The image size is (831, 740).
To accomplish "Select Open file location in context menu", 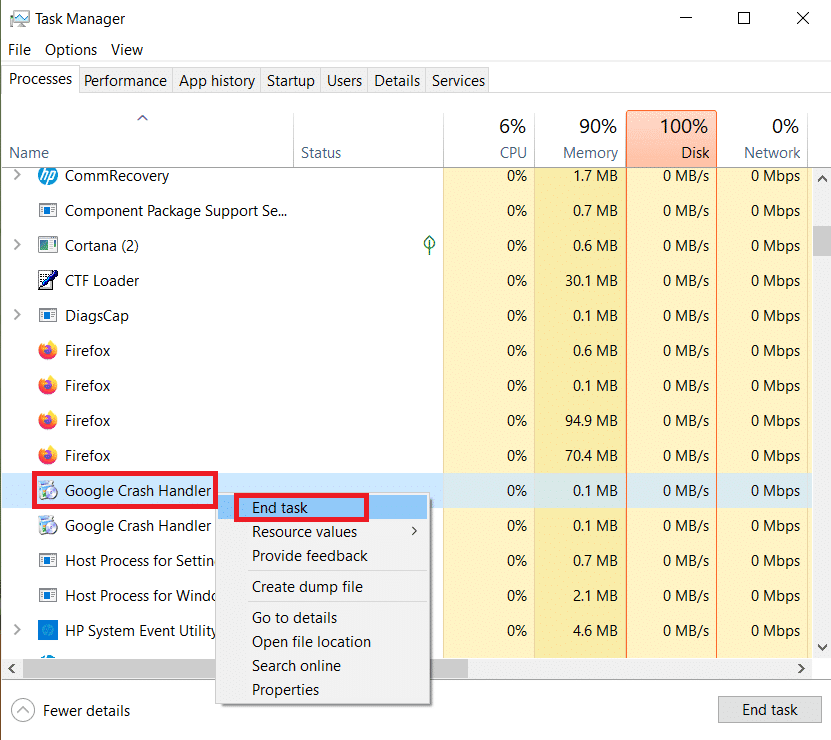I will 311,642.
